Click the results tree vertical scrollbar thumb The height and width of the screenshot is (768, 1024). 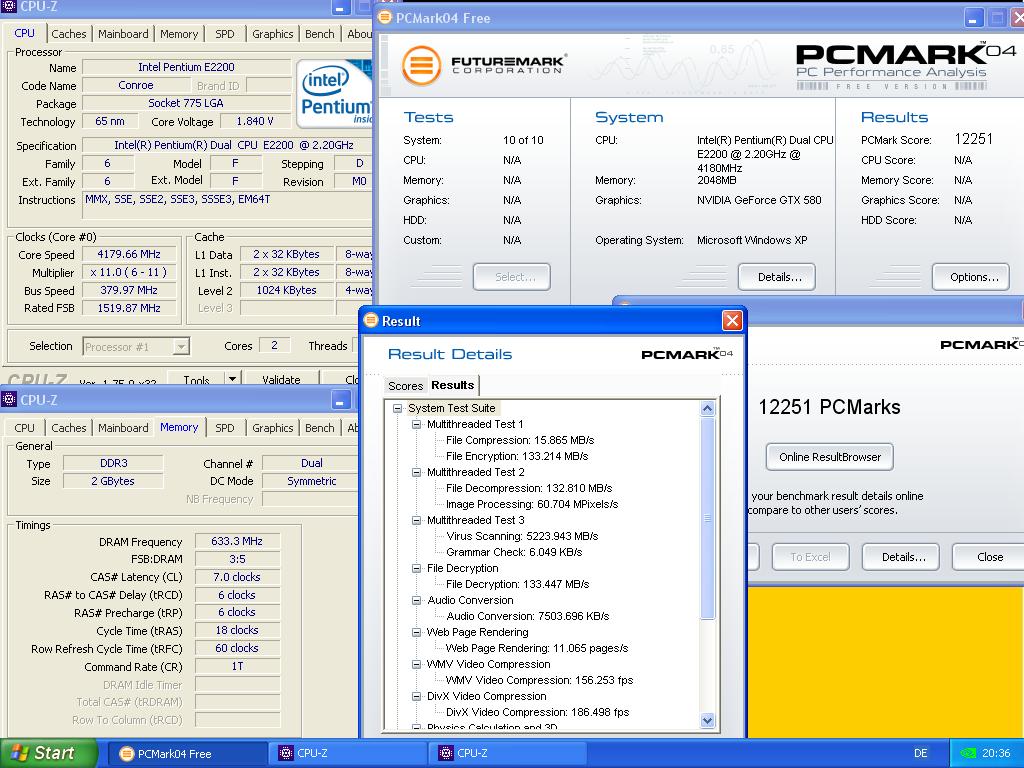[x=707, y=519]
